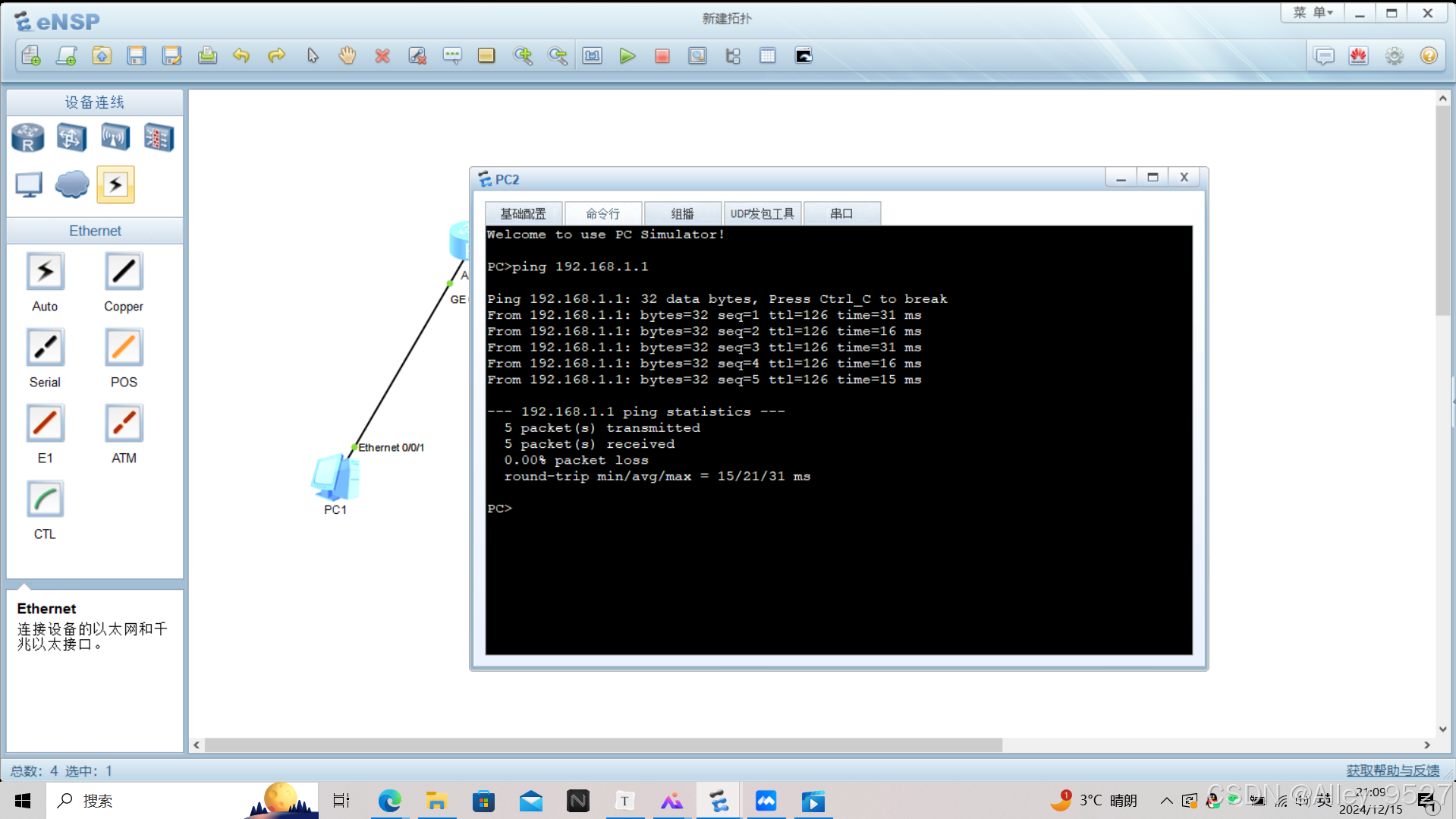Image resolution: width=1456 pixels, height=819 pixels.
Task: Select the pointer selection tool
Action: (313, 55)
